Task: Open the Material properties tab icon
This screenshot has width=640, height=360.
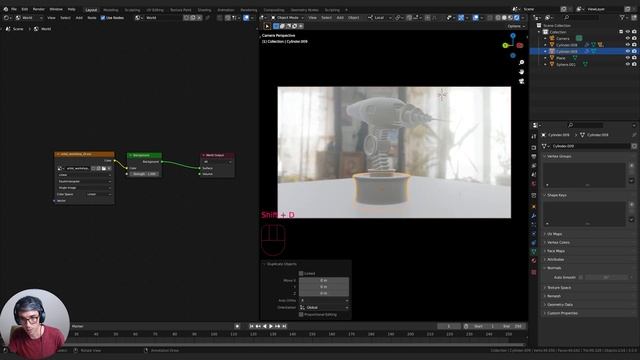Action: (534, 260)
